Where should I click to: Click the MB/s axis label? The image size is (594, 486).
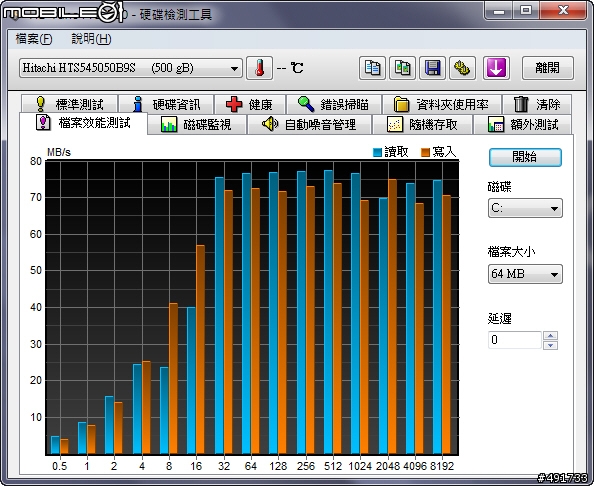(59, 152)
